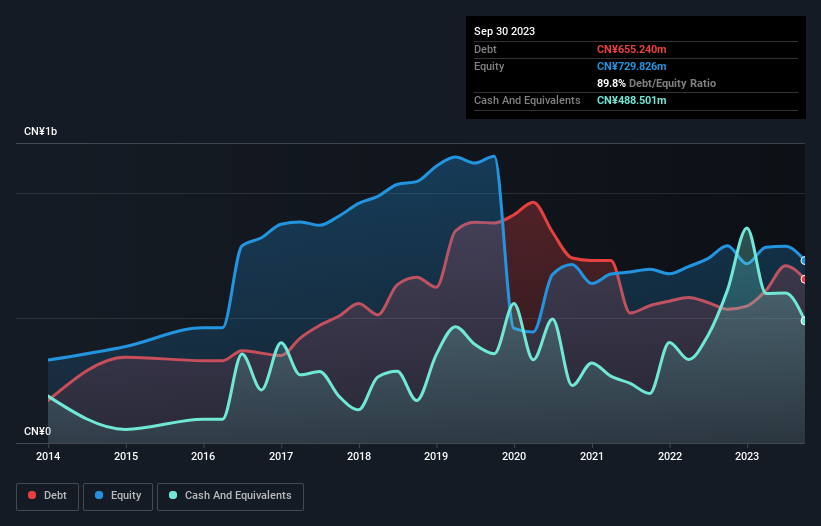The height and width of the screenshot is (526, 821).
Task: Toggle the Equity series legend button
Action: pos(118,496)
